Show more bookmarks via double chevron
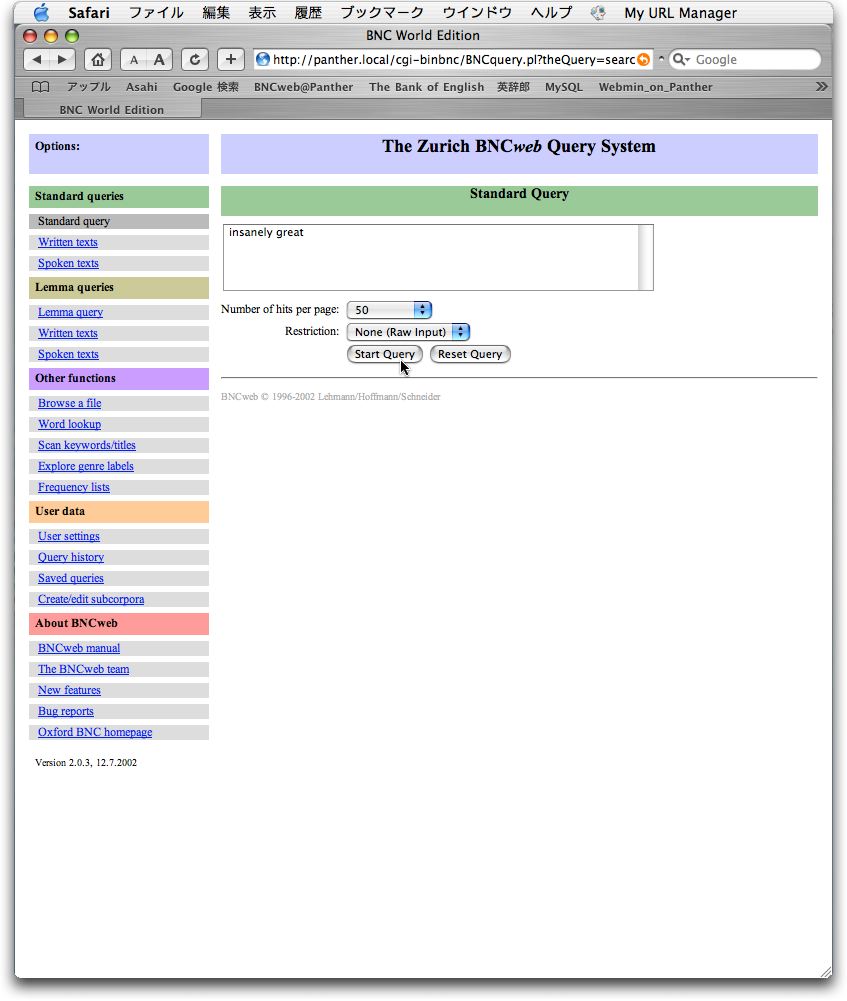 click(x=821, y=86)
